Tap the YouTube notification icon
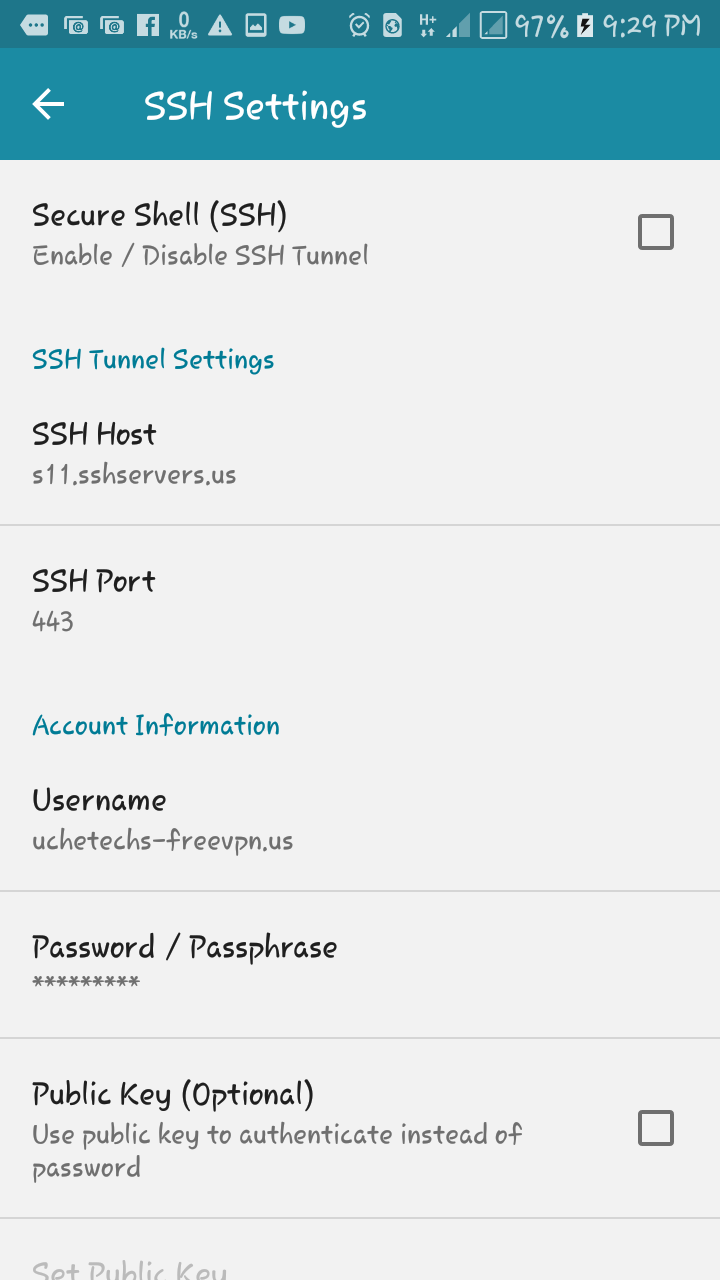 (x=292, y=25)
